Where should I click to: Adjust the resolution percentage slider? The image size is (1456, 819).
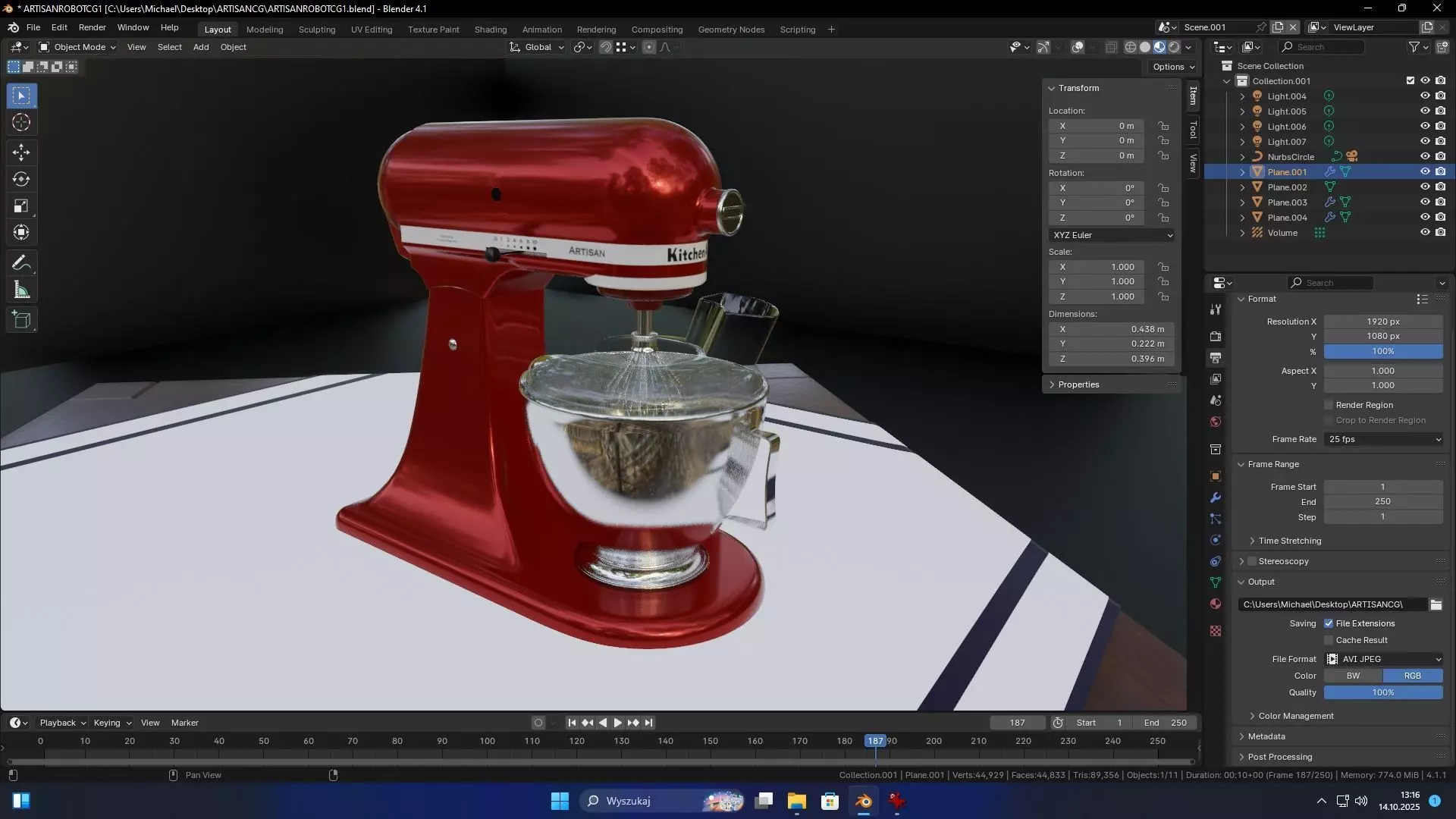coord(1383,351)
